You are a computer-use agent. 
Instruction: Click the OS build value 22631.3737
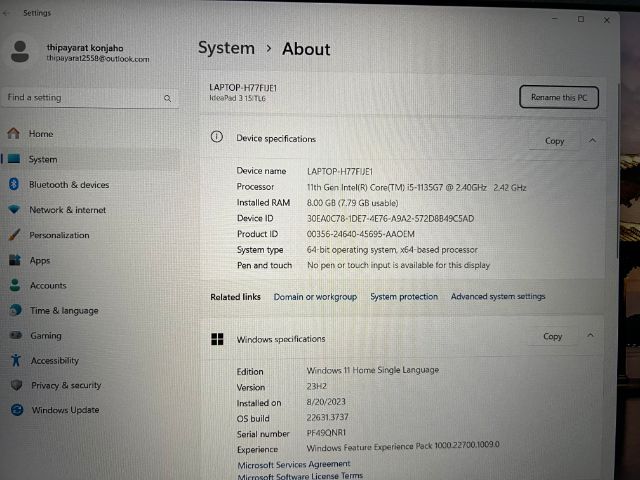click(x=327, y=417)
